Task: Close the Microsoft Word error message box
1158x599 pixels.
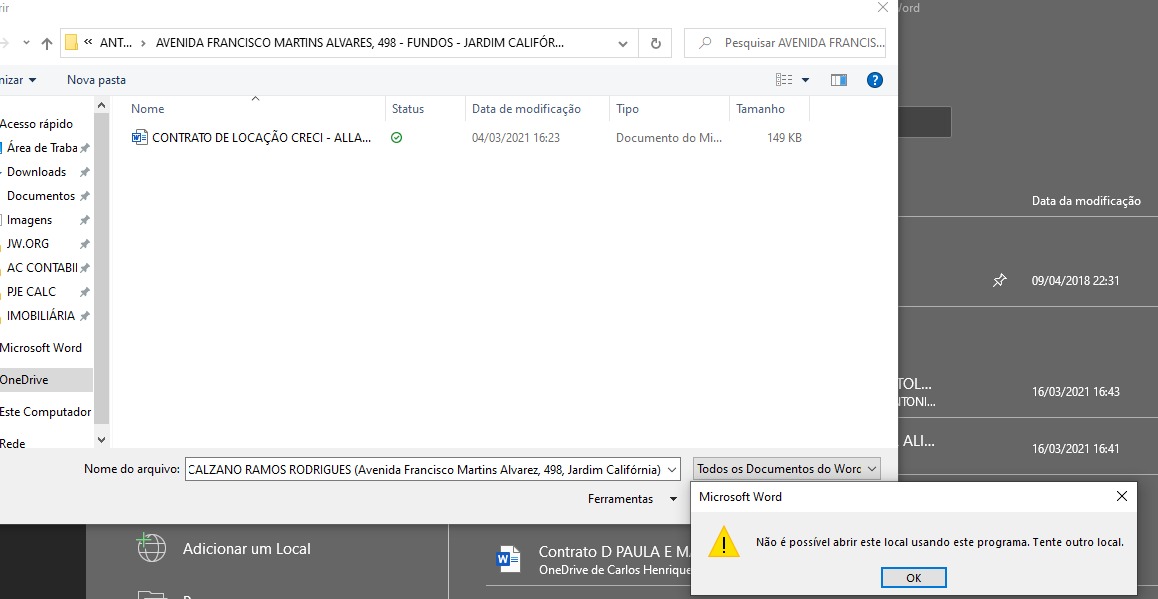Action: (x=1121, y=496)
